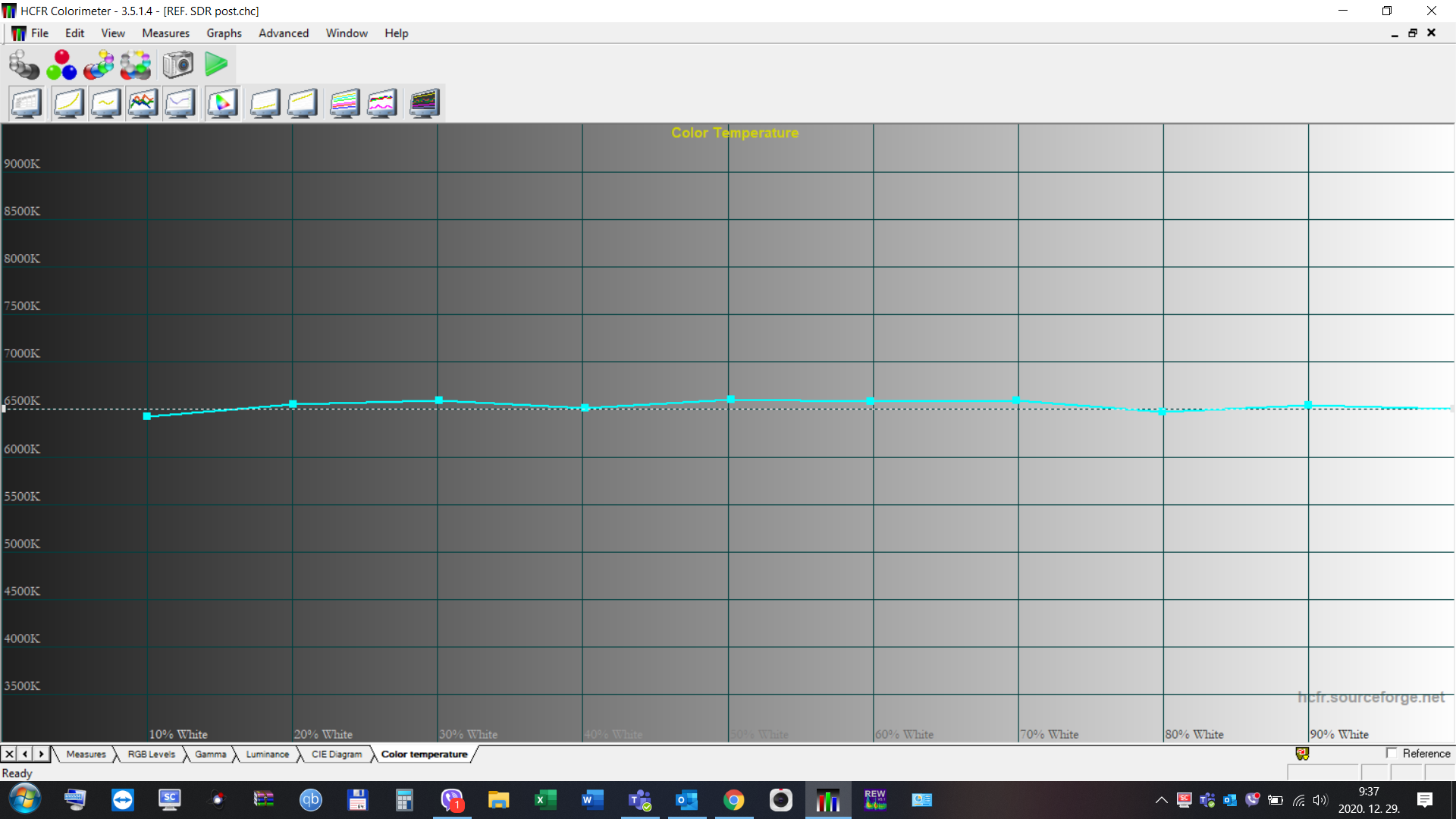This screenshot has height=819, width=1456.
Task: Open the CIE diagram view icon
Action: (x=221, y=102)
